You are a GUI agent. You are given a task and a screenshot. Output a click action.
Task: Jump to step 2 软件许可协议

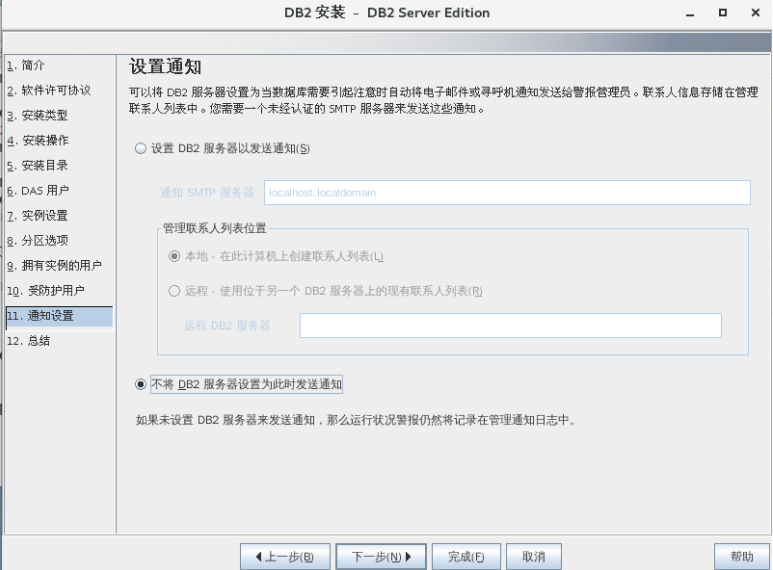tap(49, 90)
